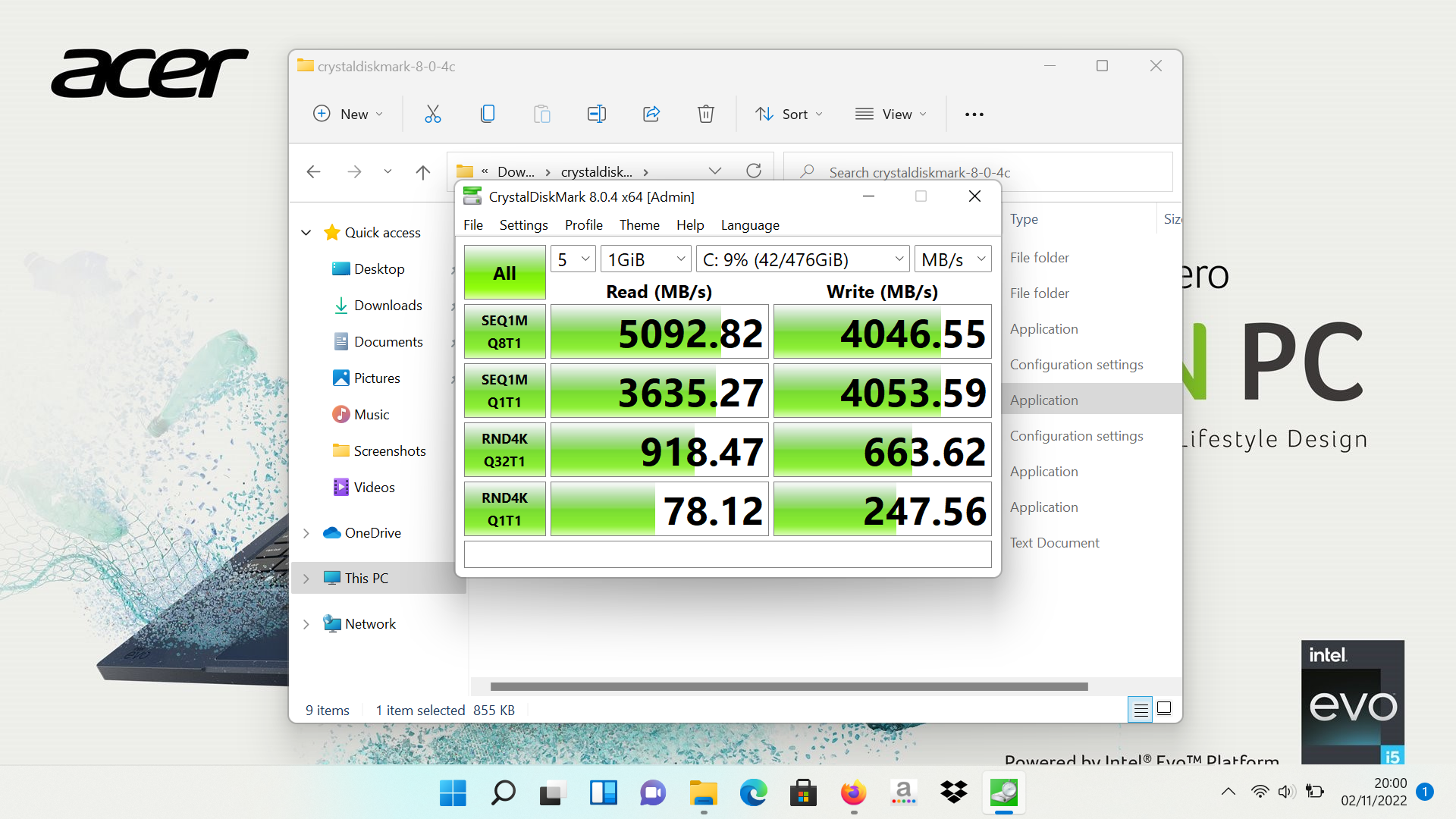Run the SEQ1M Q1T1 test
Screen dimensions: 1456x819
[x=504, y=391]
